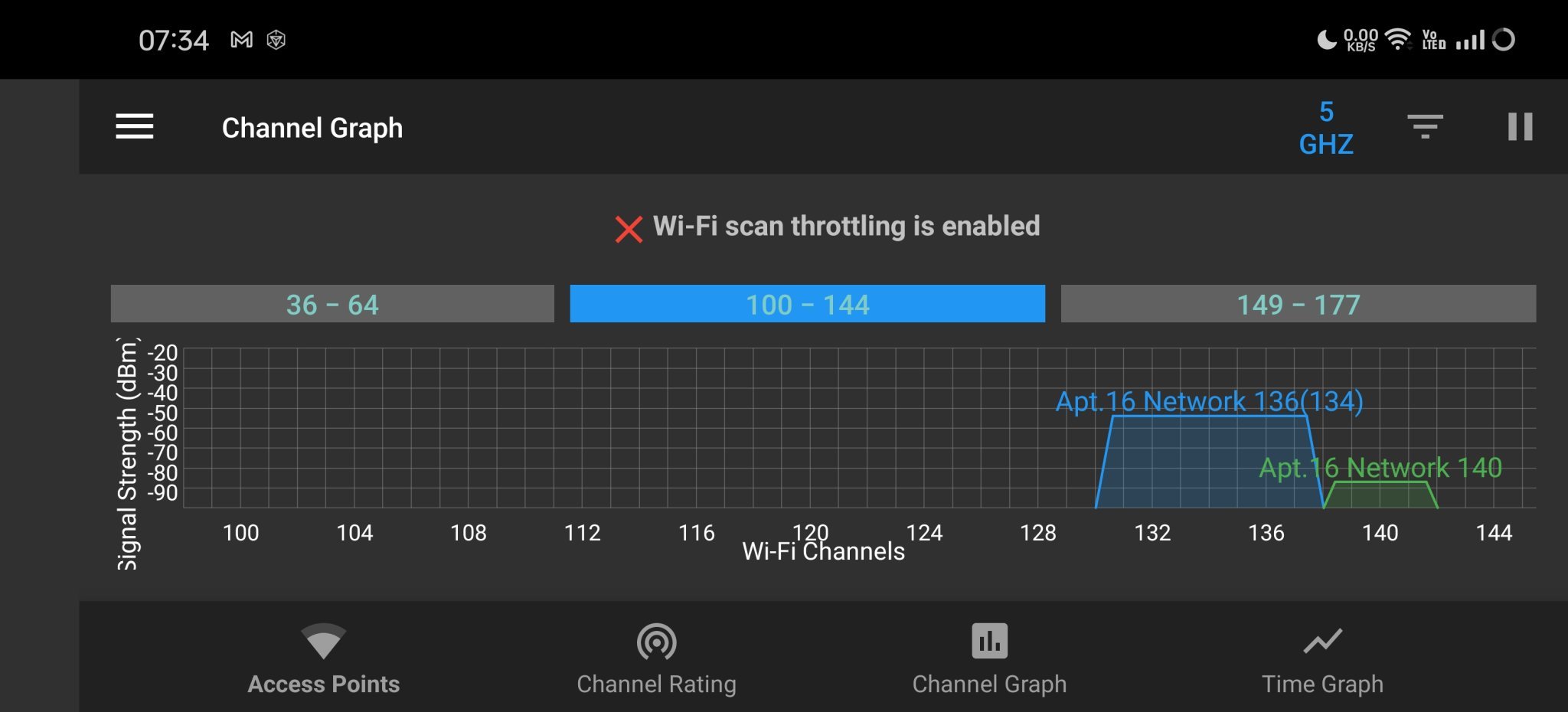Pause the Wi-Fi scanning
Screen dimensions: 1568x712
pyautogui.click(x=1520, y=126)
